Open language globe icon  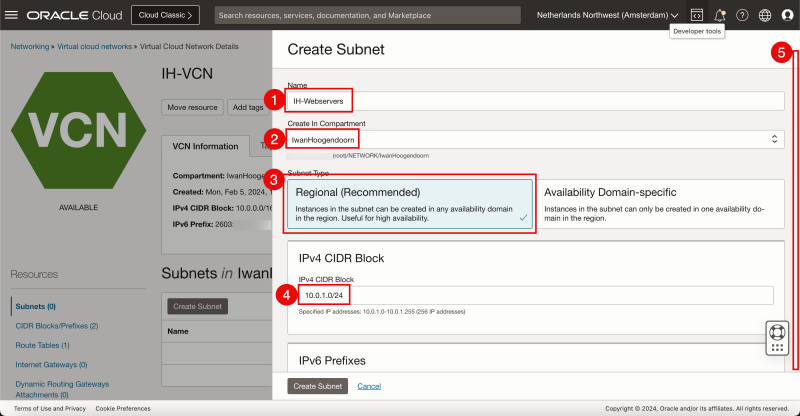765,15
